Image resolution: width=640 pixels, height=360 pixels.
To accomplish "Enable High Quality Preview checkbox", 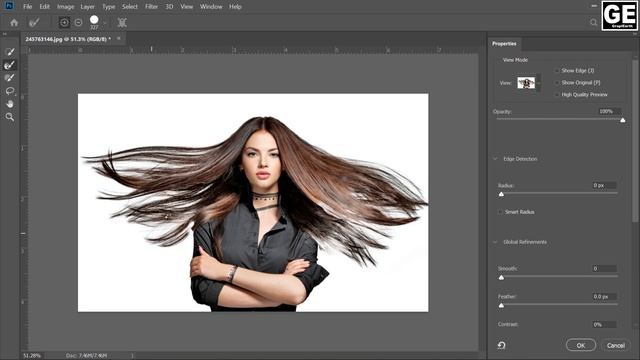I will tap(557, 95).
